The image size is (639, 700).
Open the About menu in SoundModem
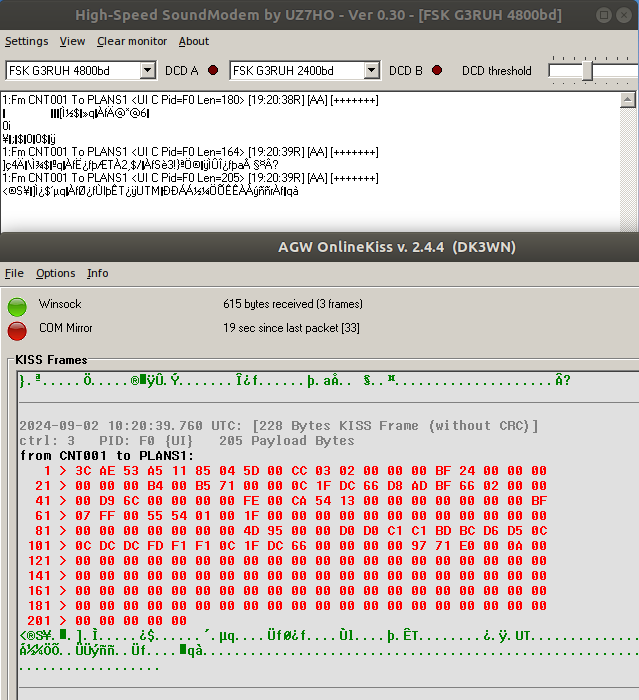(x=194, y=41)
